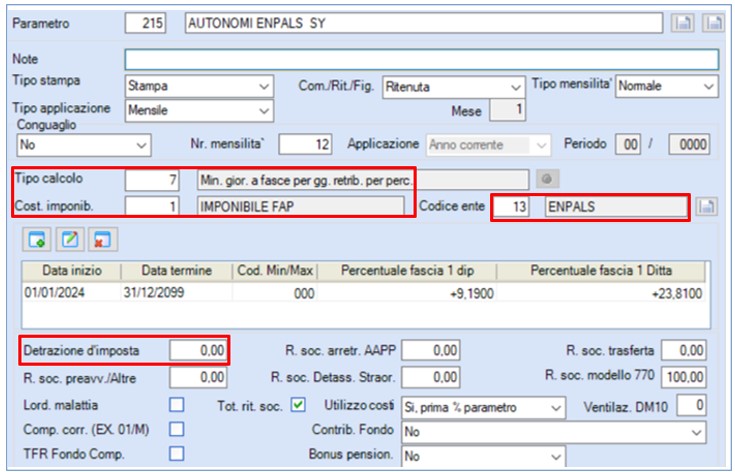This screenshot has height=472, width=735.
Task: Click the Periodo month field showing 00
Action: tap(628, 144)
